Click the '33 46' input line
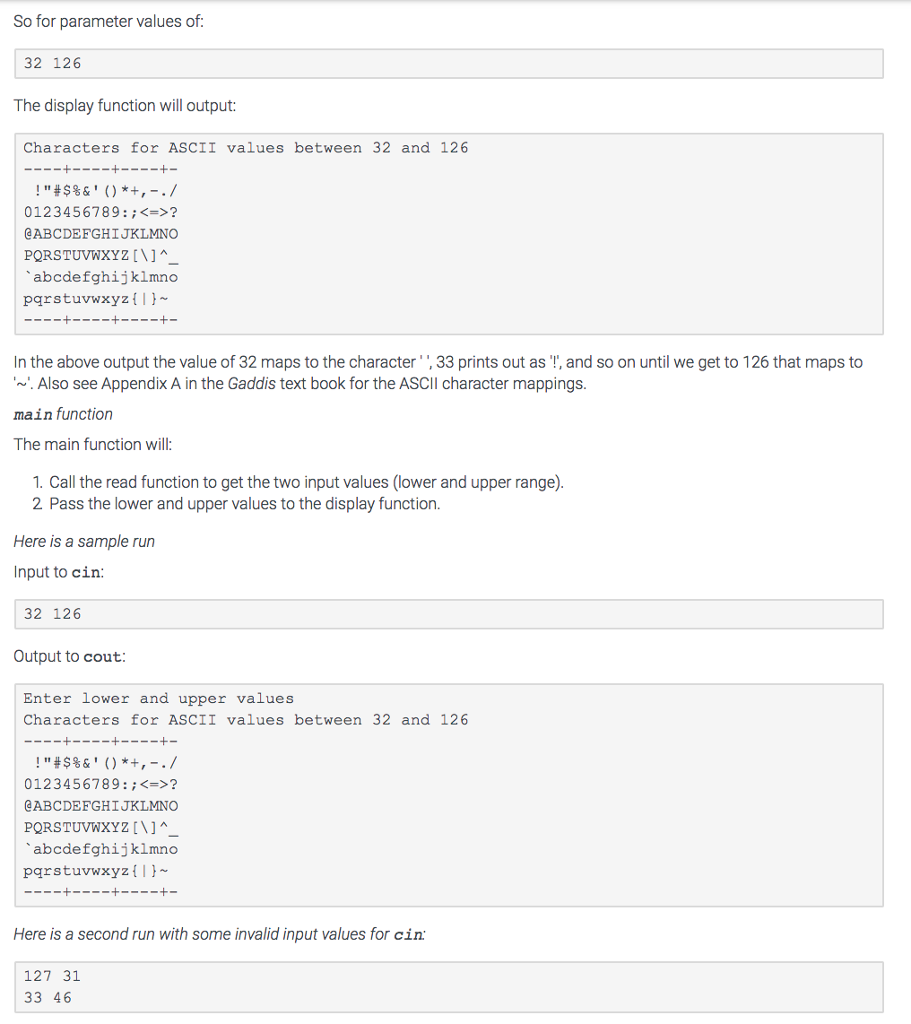 click(48, 997)
